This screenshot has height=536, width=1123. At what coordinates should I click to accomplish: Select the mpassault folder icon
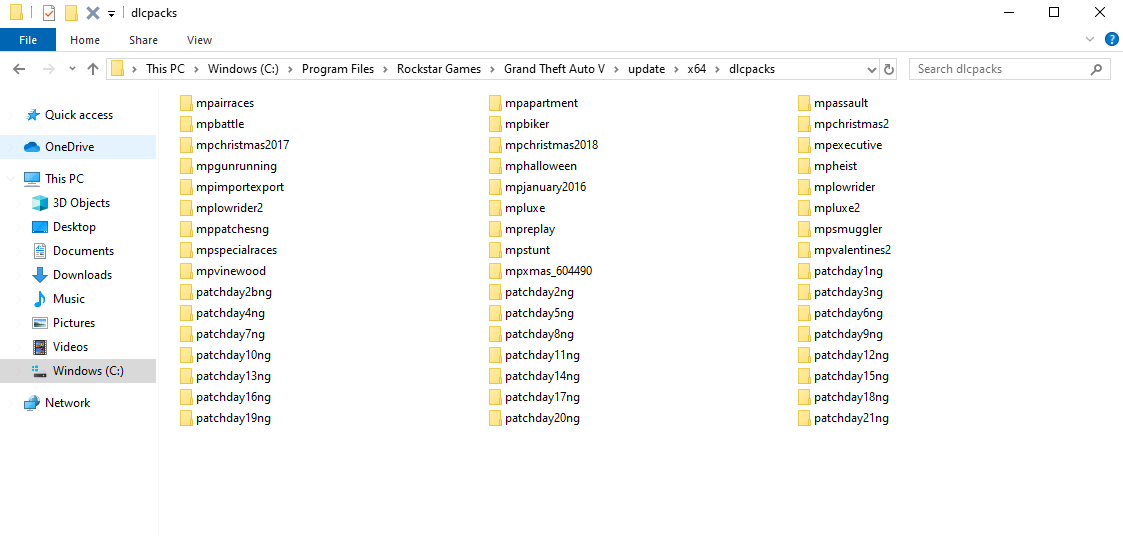(804, 103)
